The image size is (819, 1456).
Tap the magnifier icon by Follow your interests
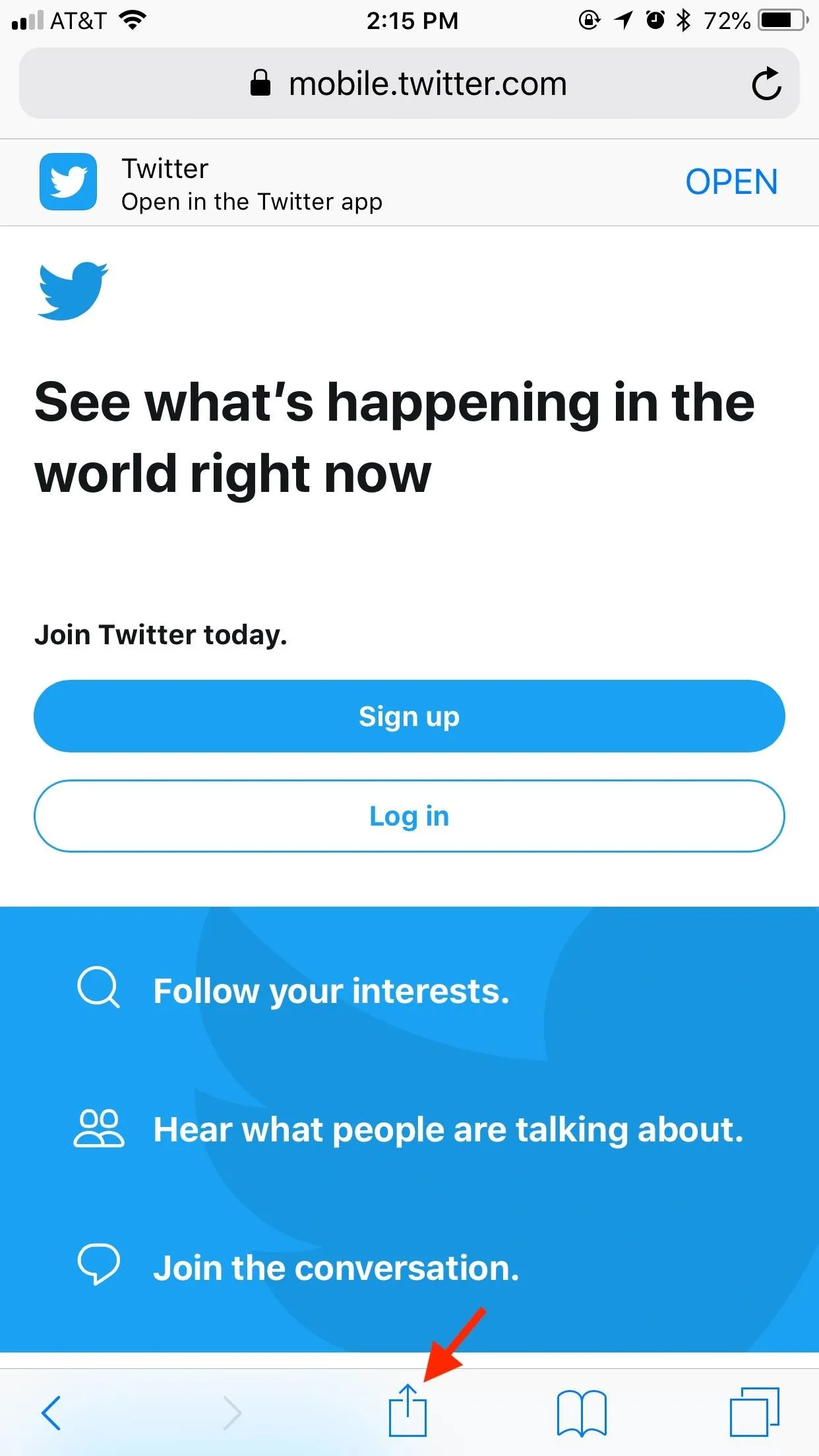coord(98,987)
